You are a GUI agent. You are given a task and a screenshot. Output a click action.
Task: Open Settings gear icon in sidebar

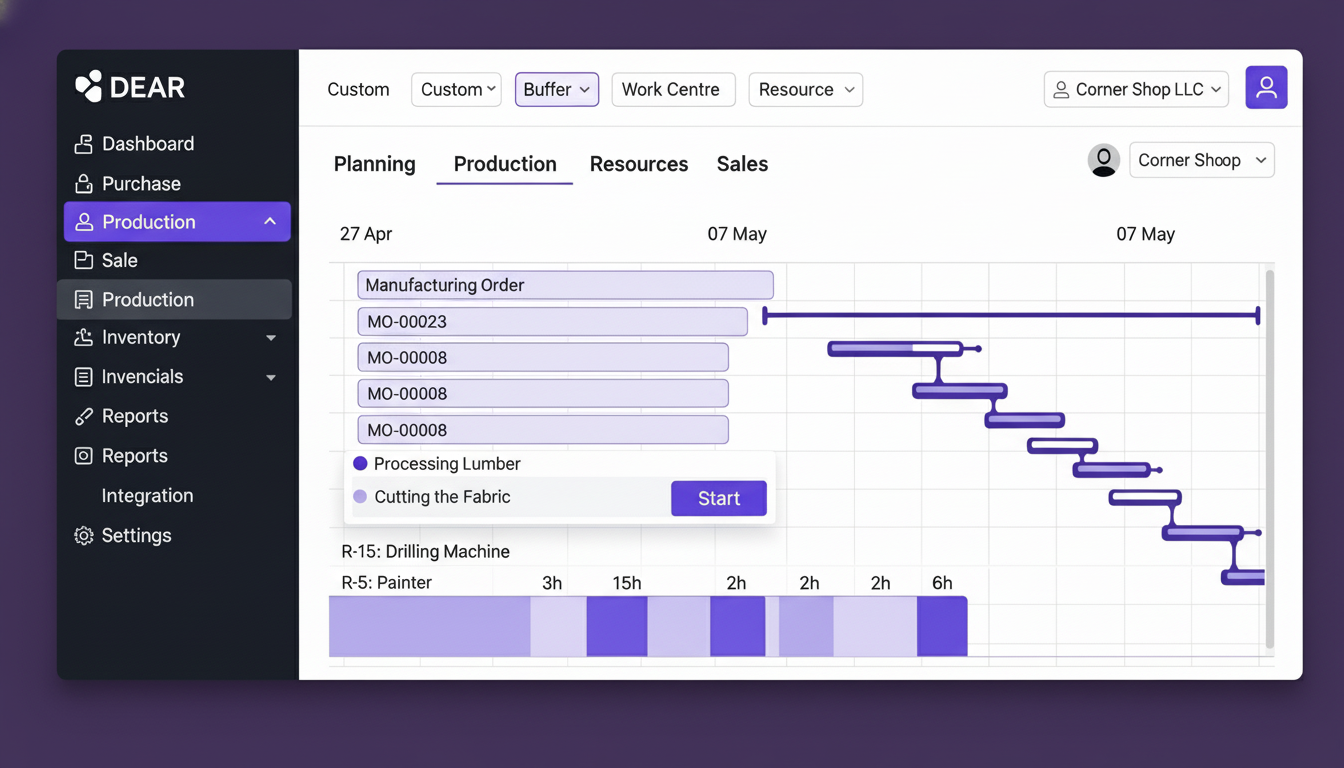pyautogui.click(x=84, y=536)
